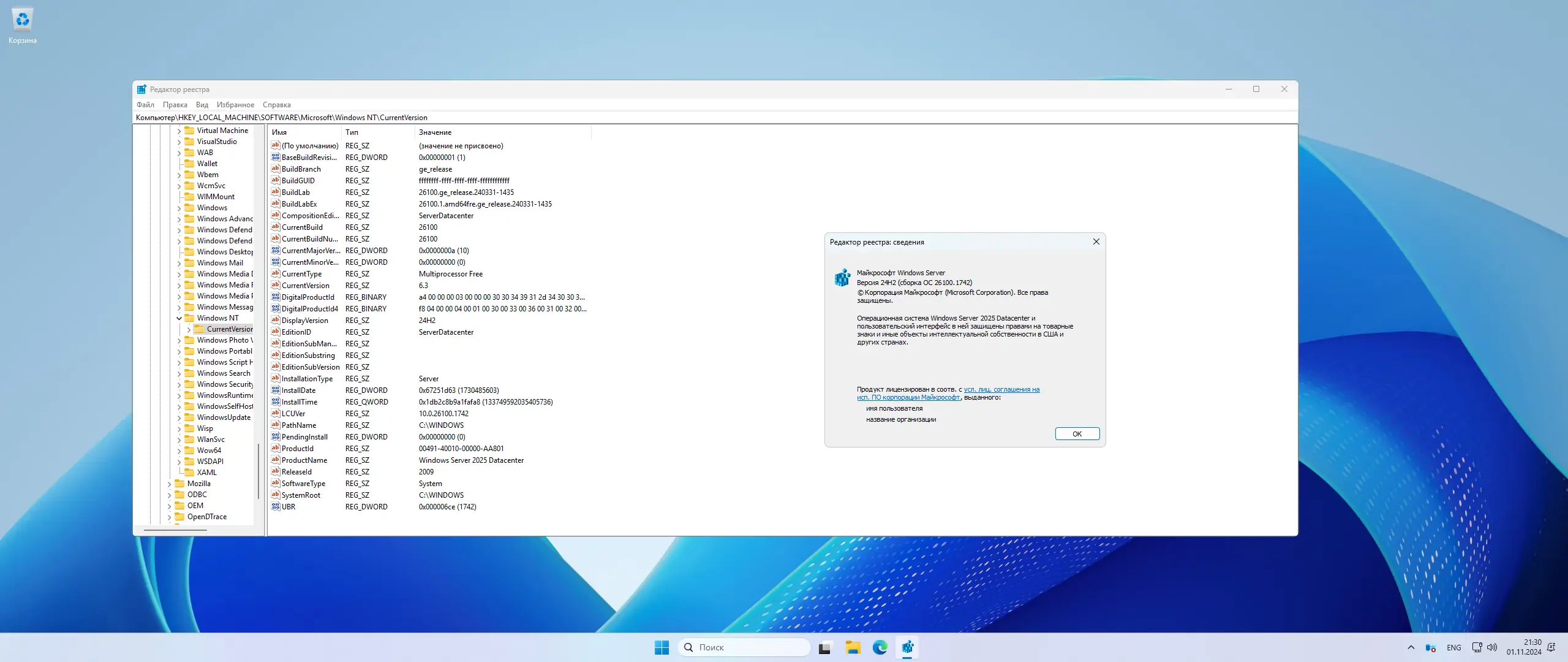
Task: Click the Windows Start button
Action: [661, 647]
